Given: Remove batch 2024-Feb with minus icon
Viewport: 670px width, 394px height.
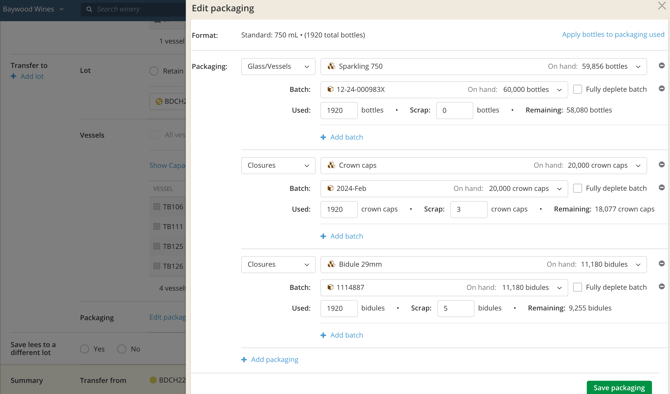Looking at the screenshot, I should 661,188.
